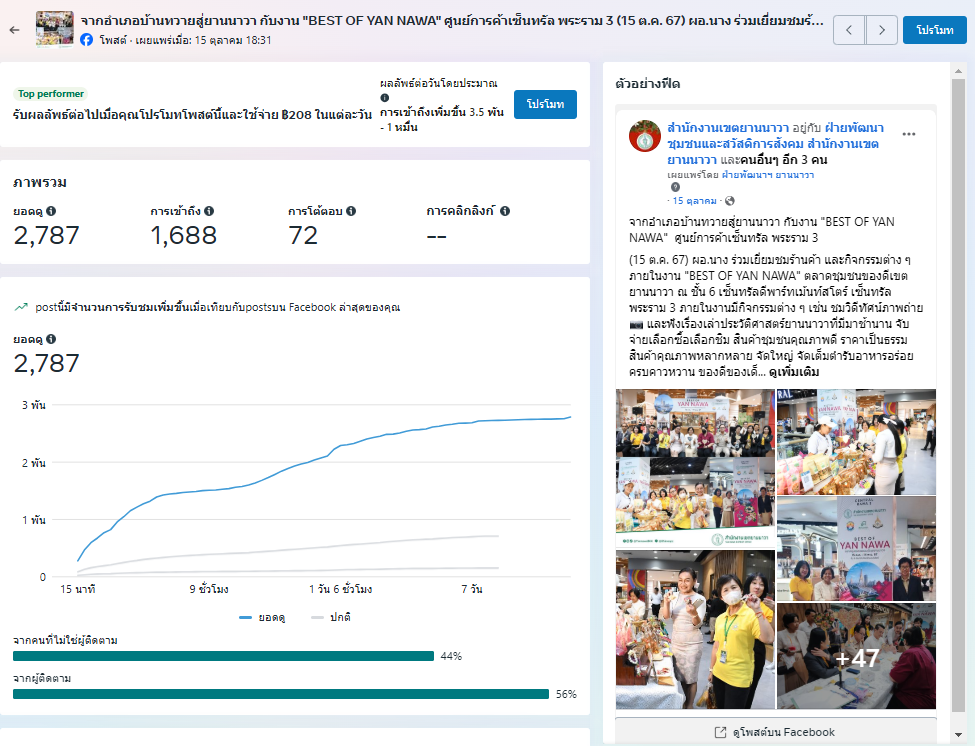Click the info icon next to การโต้ตอบ

pyautogui.click(x=351, y=212)
